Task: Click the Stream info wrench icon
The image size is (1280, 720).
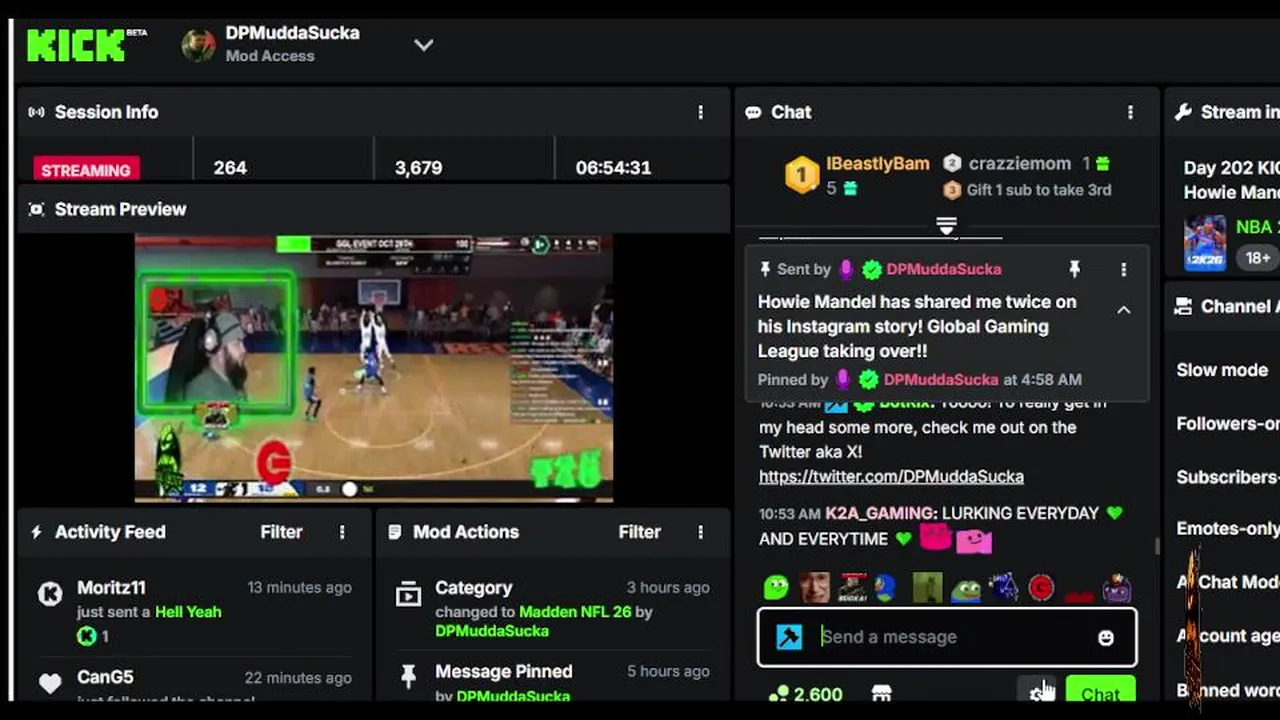Action: pos(1183,112)
